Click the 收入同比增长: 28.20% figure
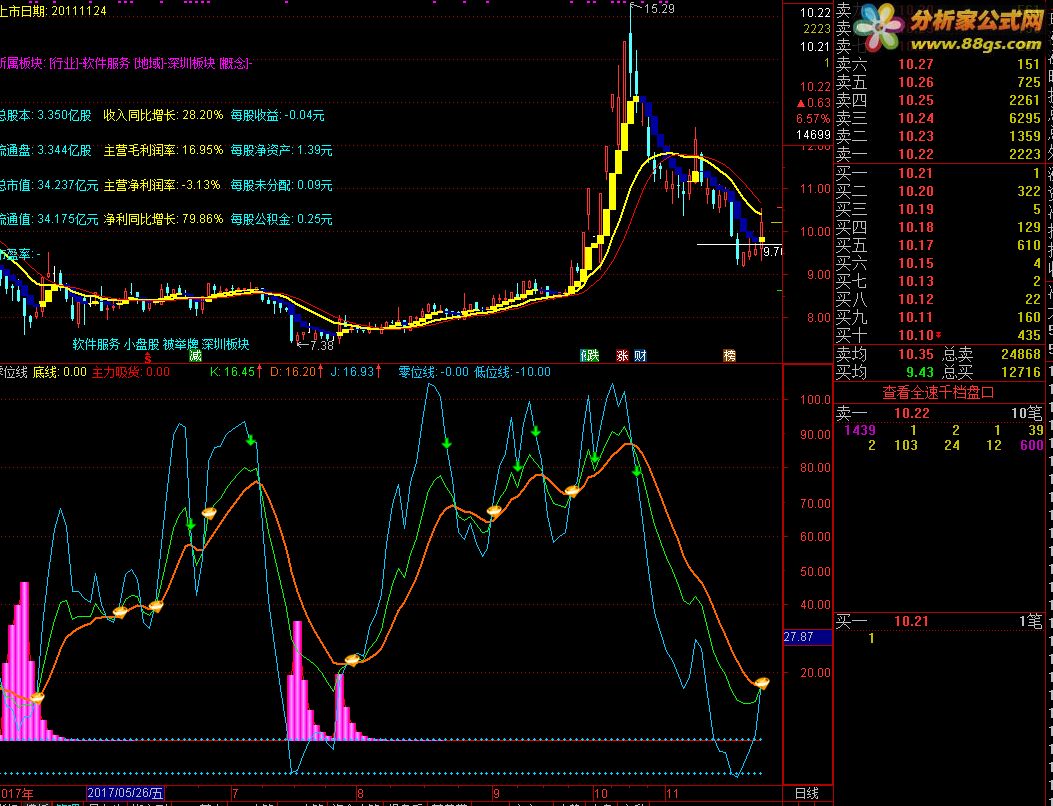This screenshot has height=806, width=1053. pos(163,116)
